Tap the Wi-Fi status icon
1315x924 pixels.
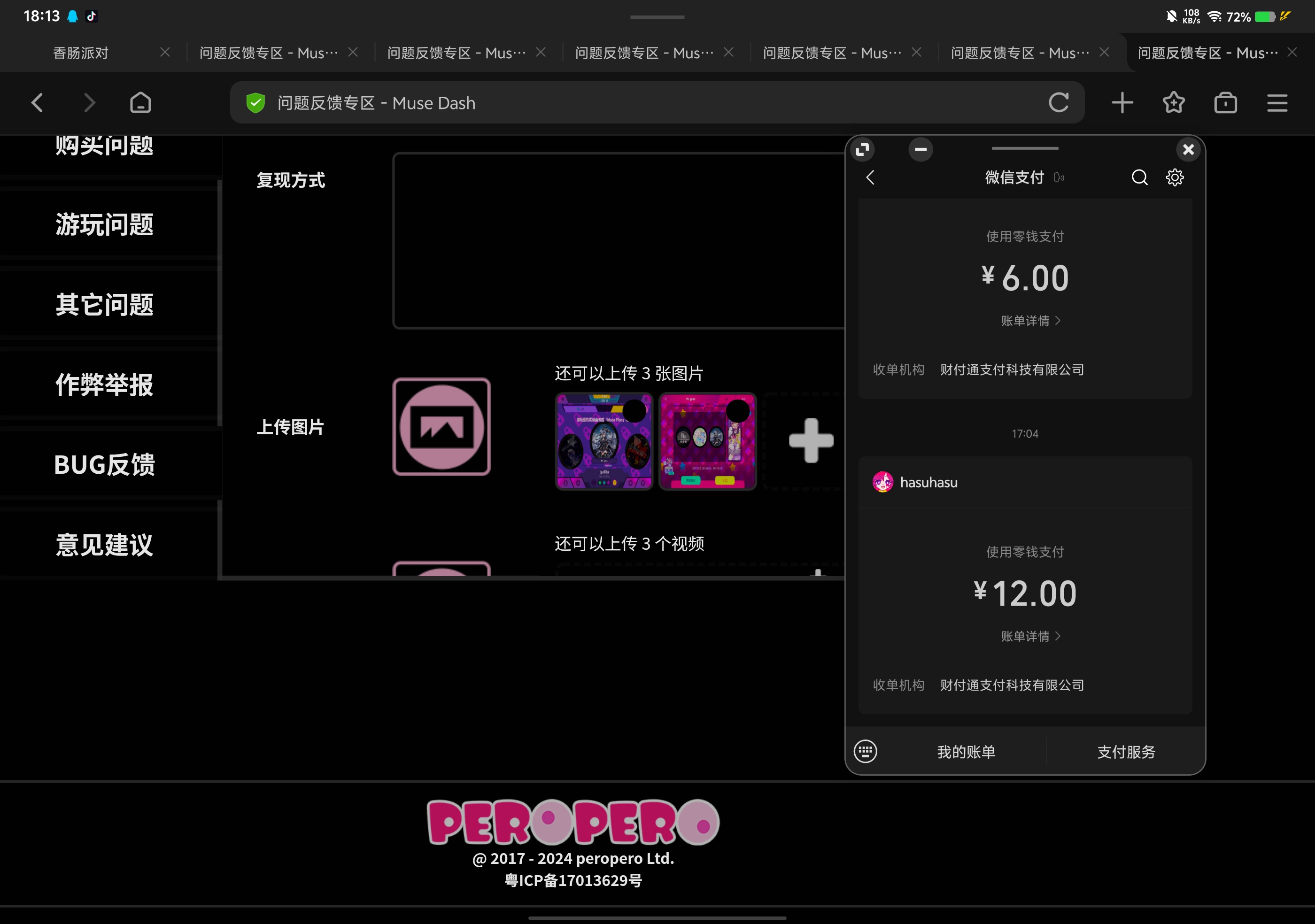coord(1214,16)
